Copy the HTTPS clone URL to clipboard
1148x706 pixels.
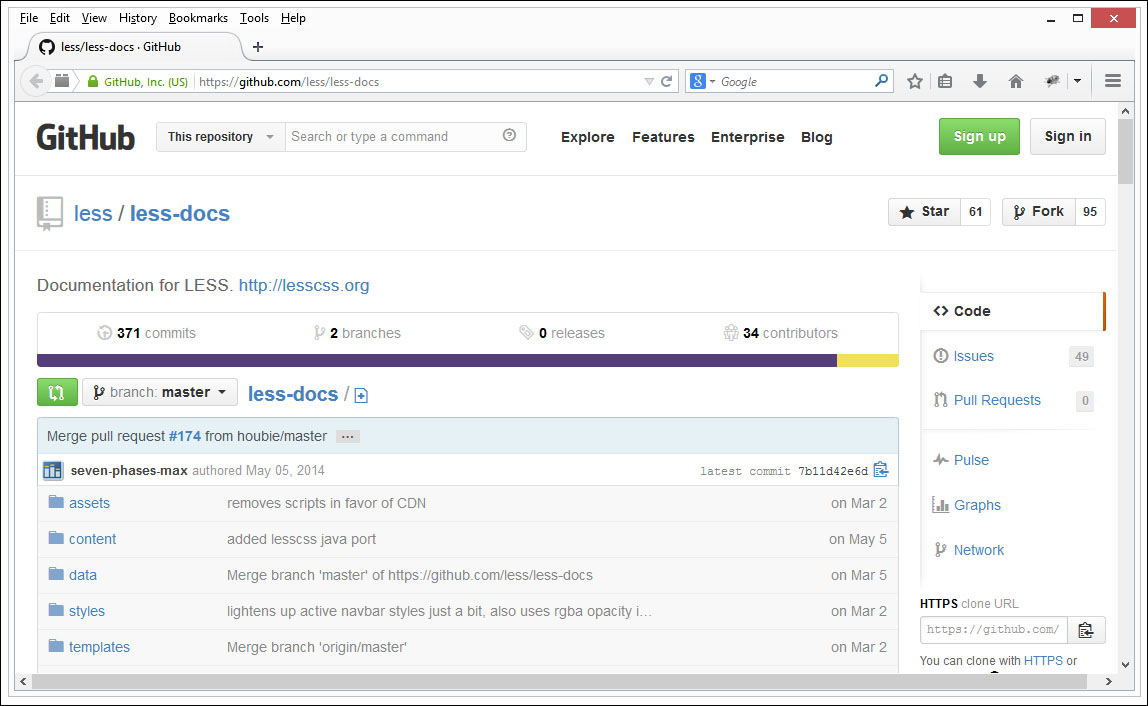point(1085,630)
